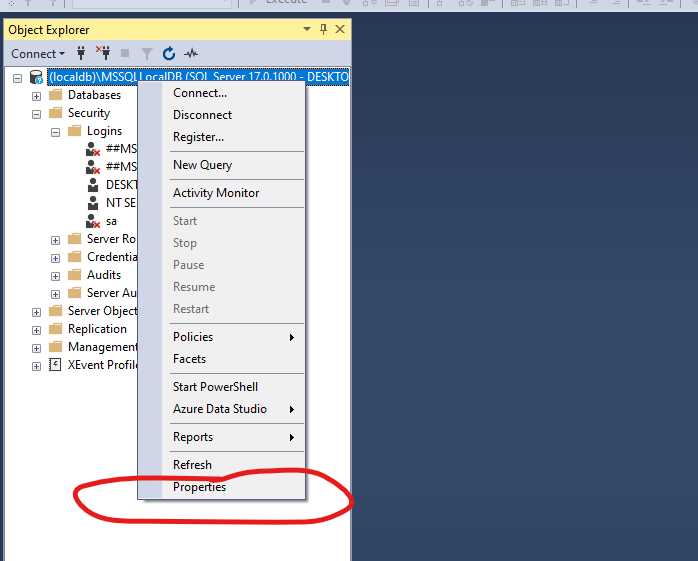Select the sa login icon
This screenshot has height=561, width=698.
pos(93,221)
